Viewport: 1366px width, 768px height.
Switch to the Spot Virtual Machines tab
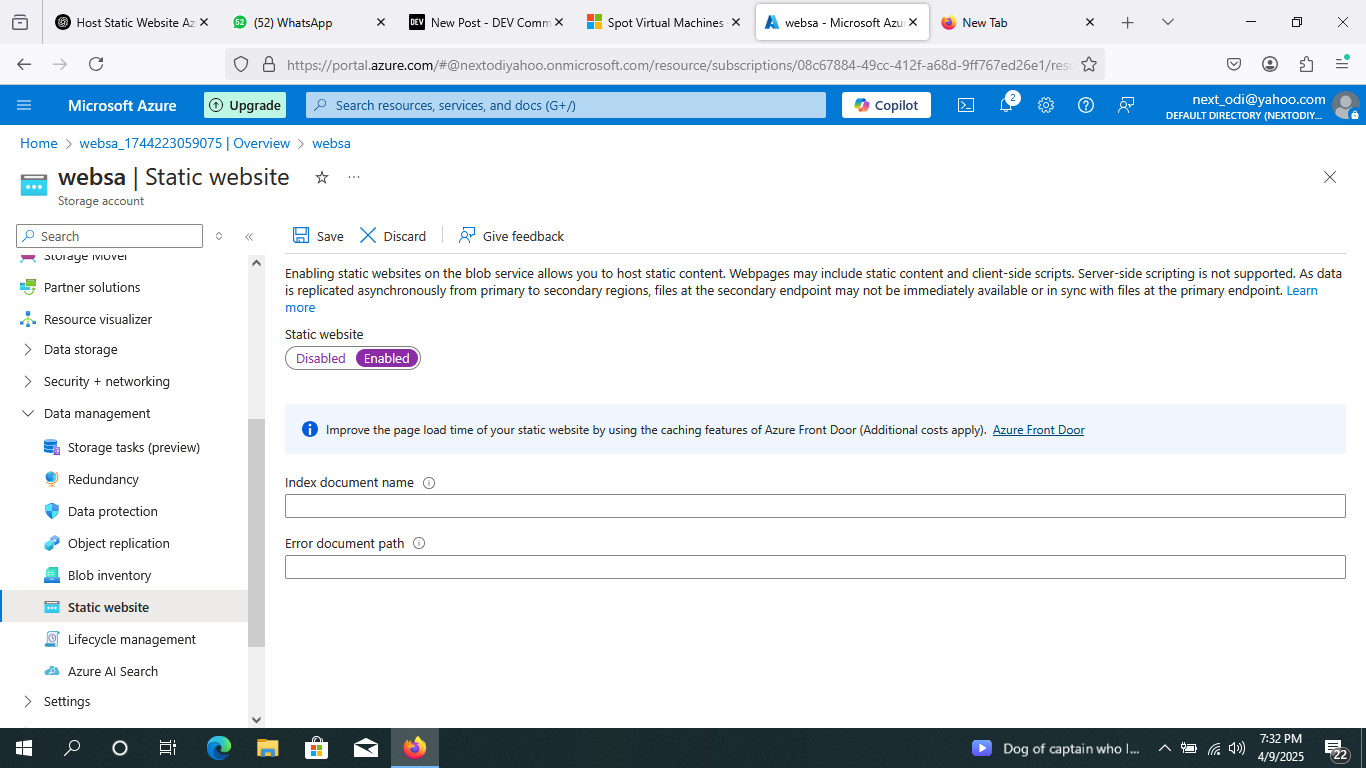[663, 22]
